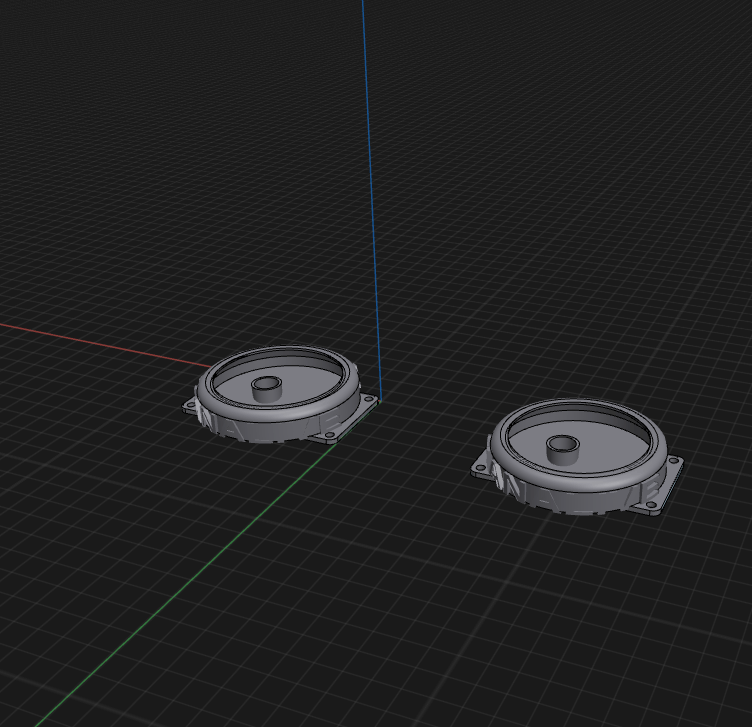This screenshot has width=752, height=727.
Task: Click the blue vertical Z axis line
Action: click(371, 199)
